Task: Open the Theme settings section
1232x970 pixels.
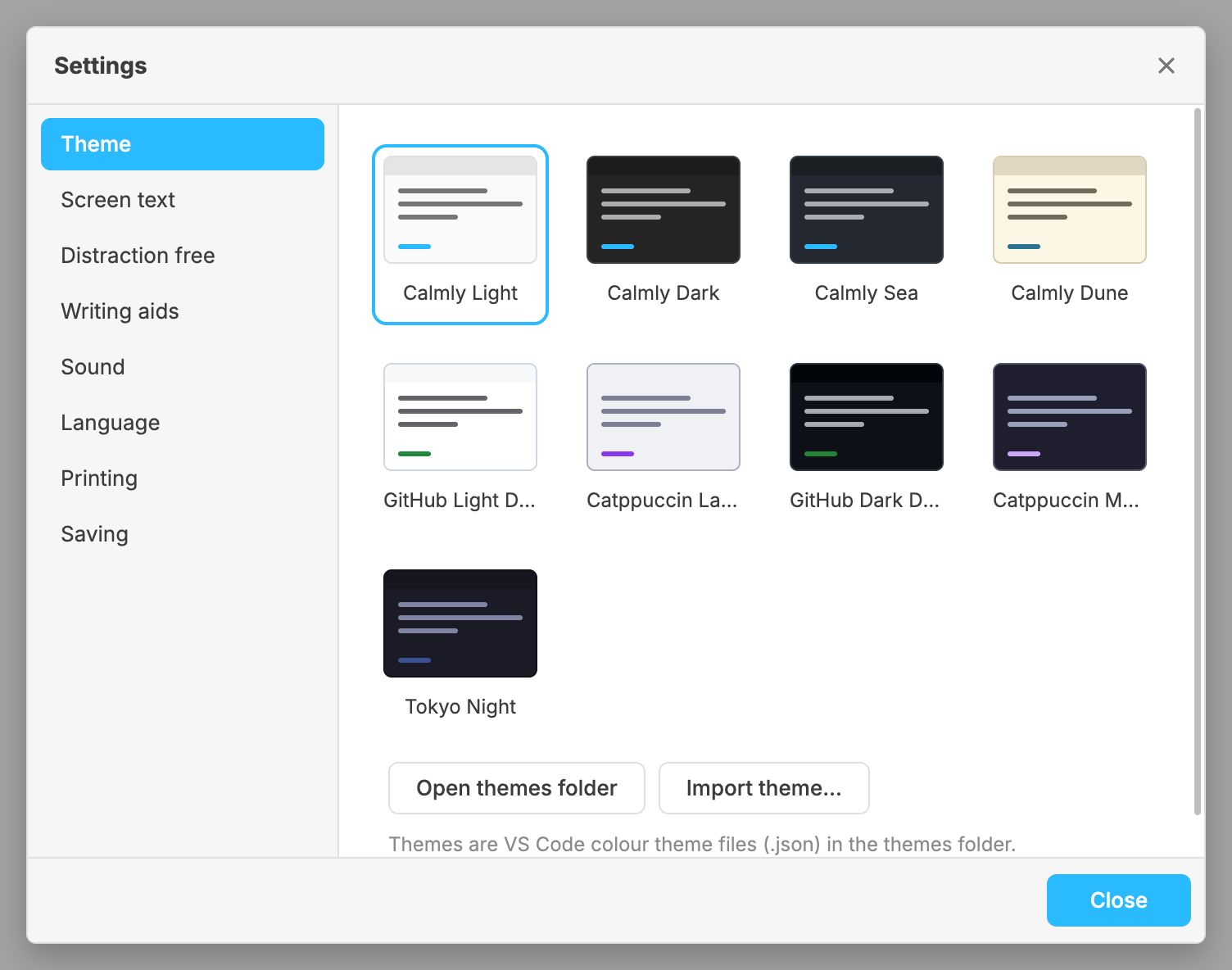Action: point(183,144)
